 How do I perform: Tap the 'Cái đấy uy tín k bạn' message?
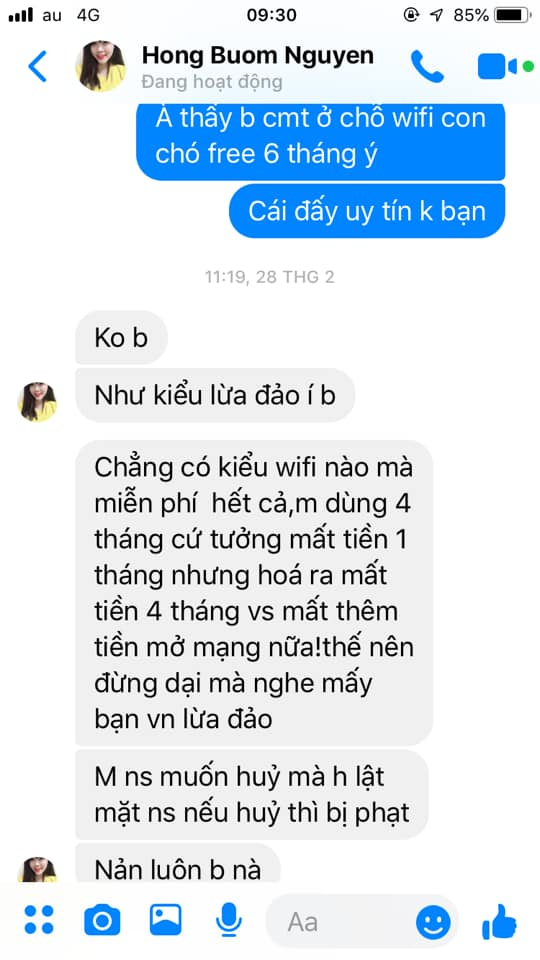367,211
